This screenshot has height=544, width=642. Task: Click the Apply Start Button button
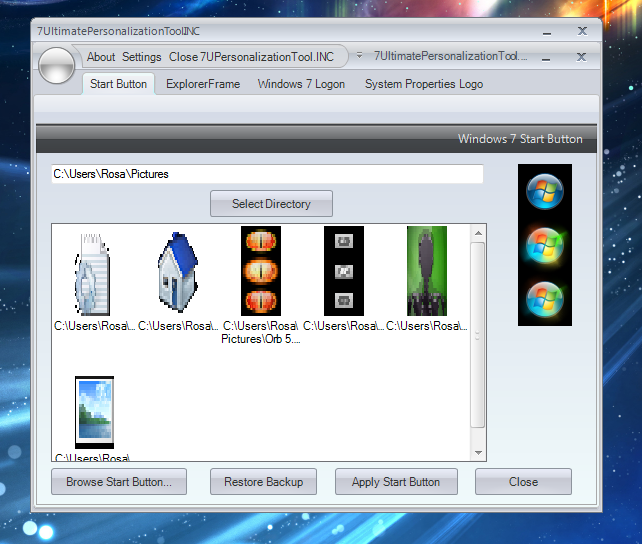coord(396,482)
